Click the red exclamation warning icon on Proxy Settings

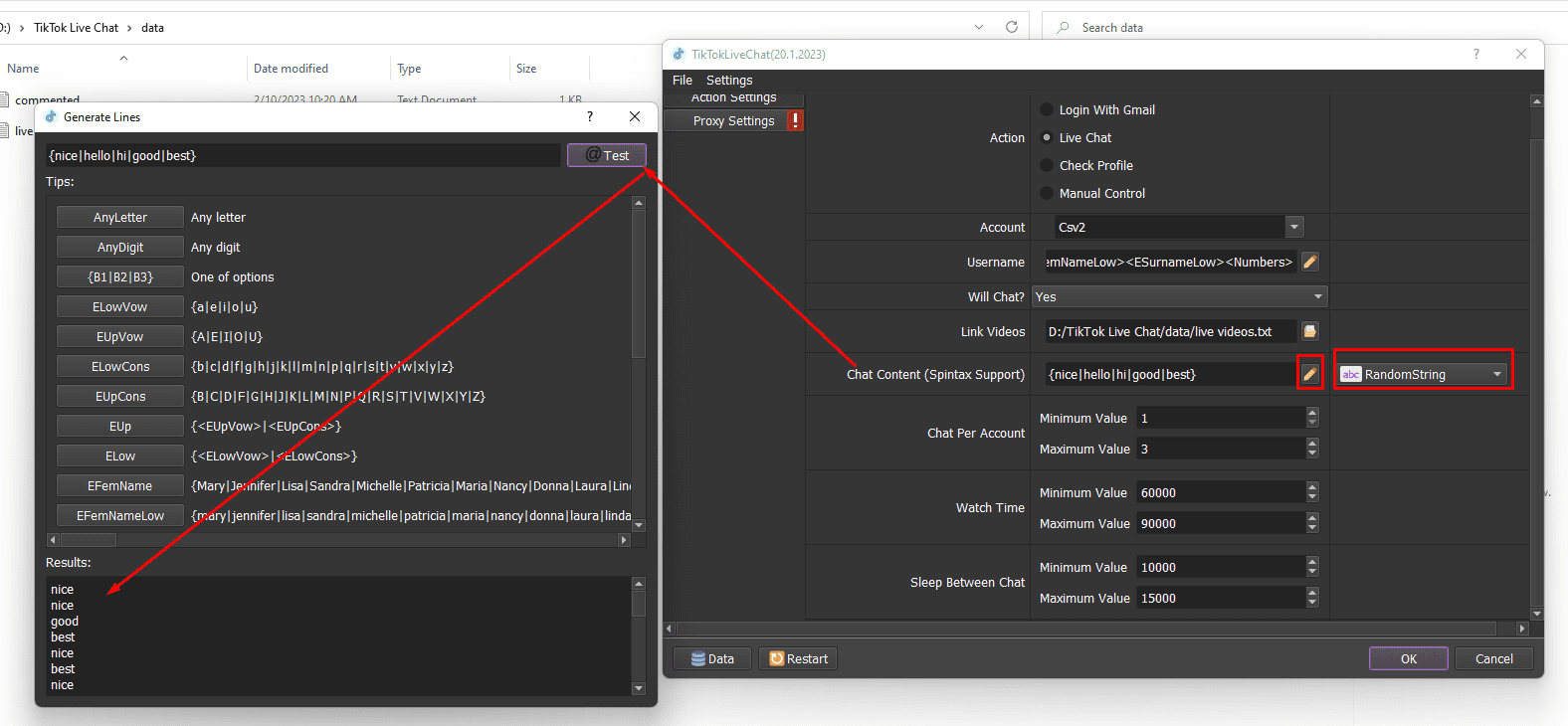(795, 120)
